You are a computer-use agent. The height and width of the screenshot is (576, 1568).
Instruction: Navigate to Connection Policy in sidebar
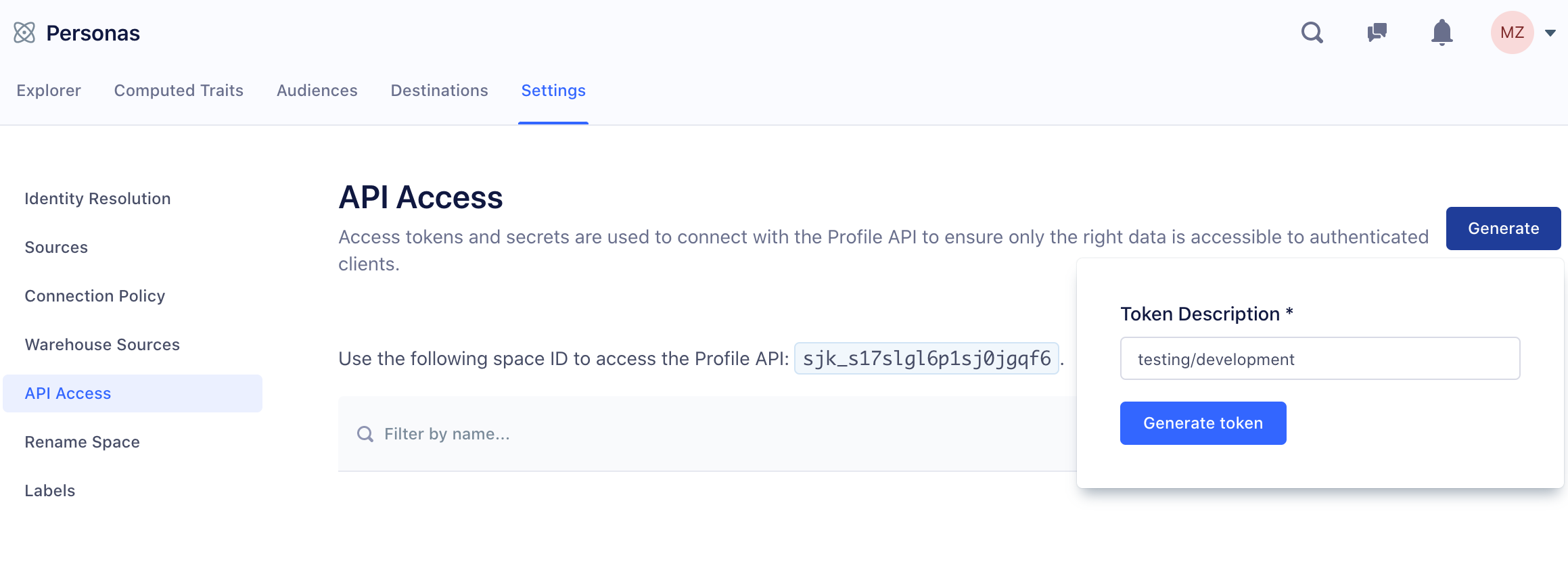[95, 296]
